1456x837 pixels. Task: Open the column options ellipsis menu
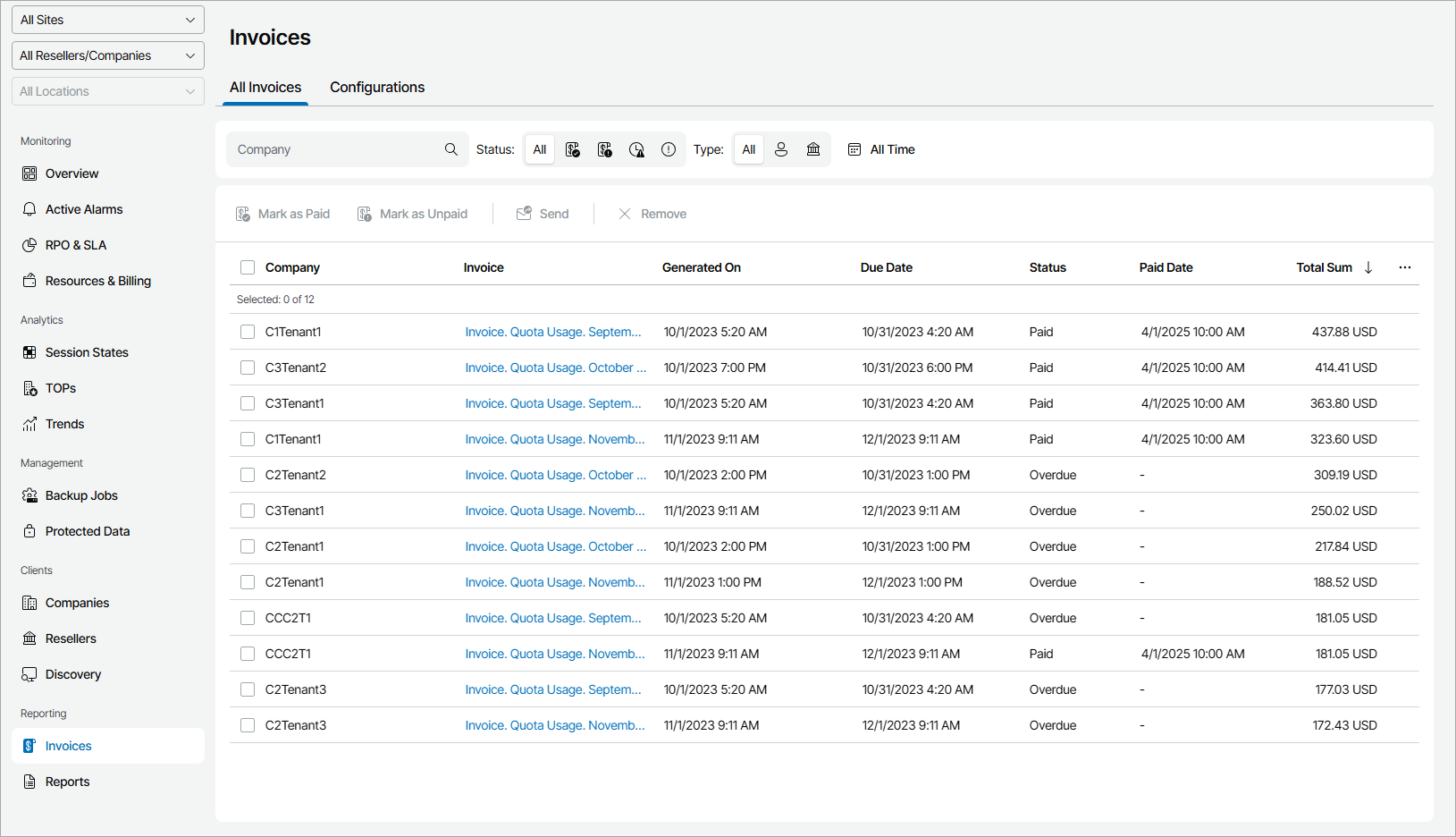(x=1404, y=266)
